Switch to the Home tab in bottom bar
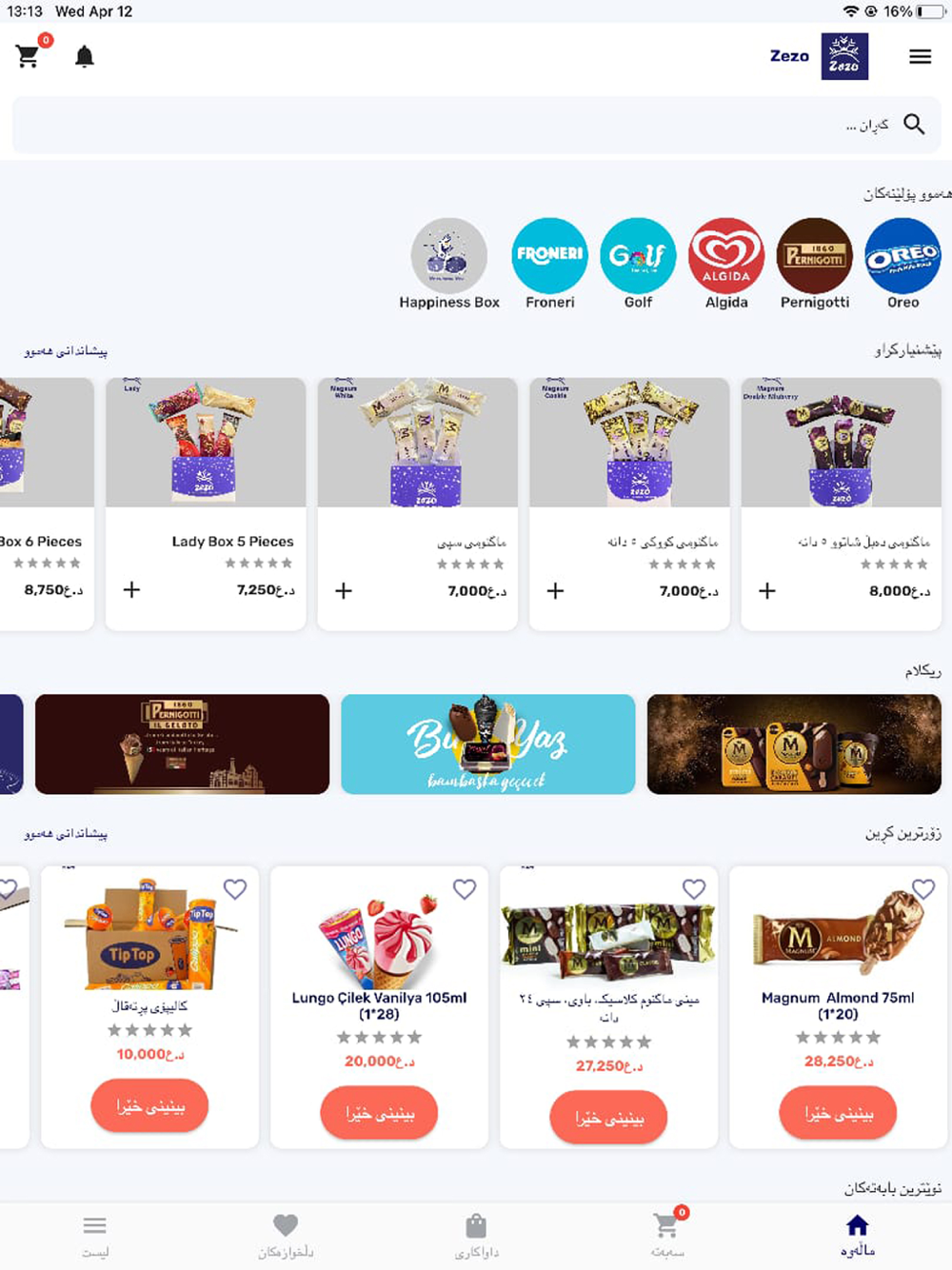The height and width of the screenshot is (1270, 952). tap(857, 1236)
